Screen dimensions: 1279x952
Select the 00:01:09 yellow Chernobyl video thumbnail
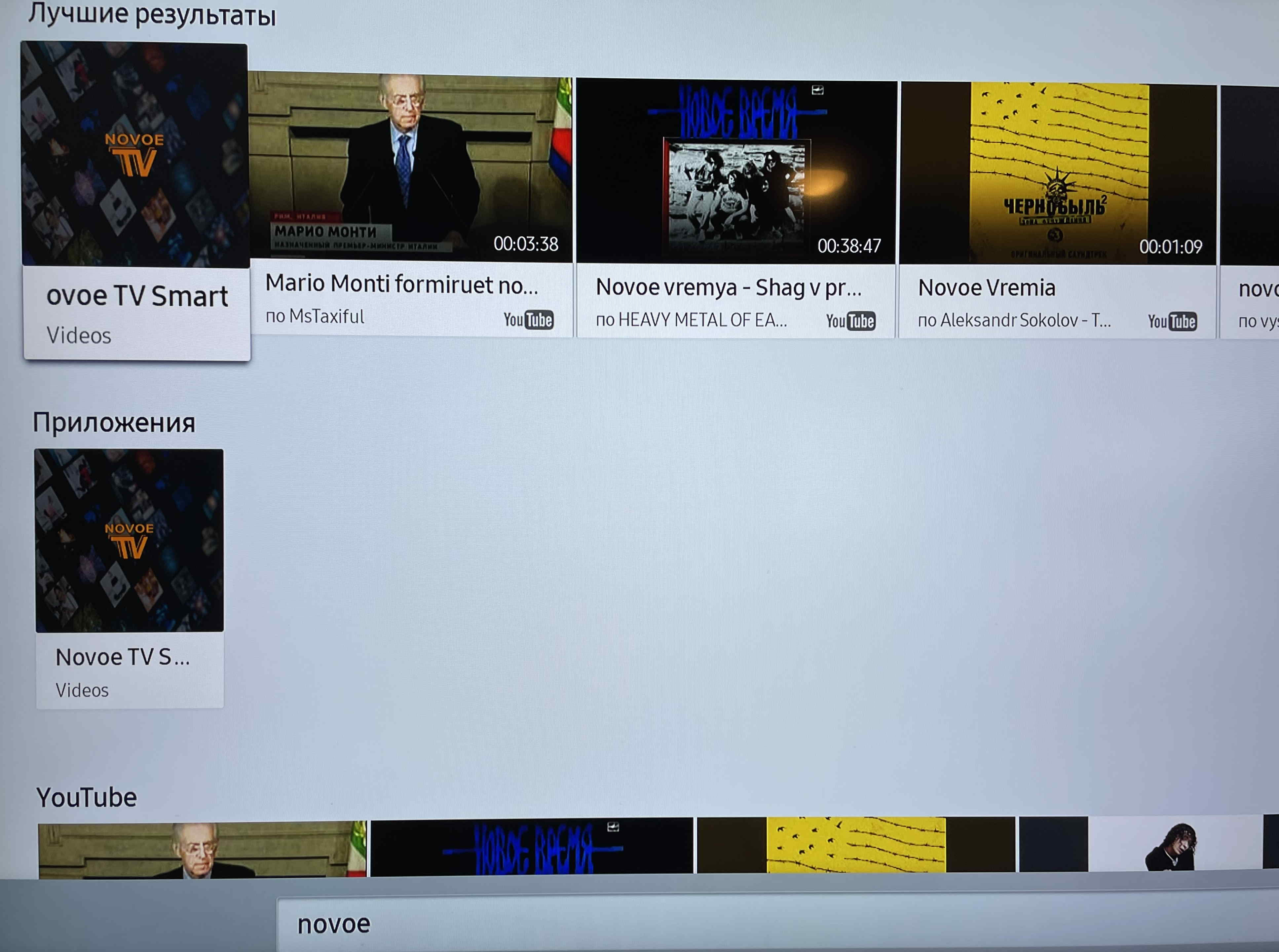(1058, 174)
